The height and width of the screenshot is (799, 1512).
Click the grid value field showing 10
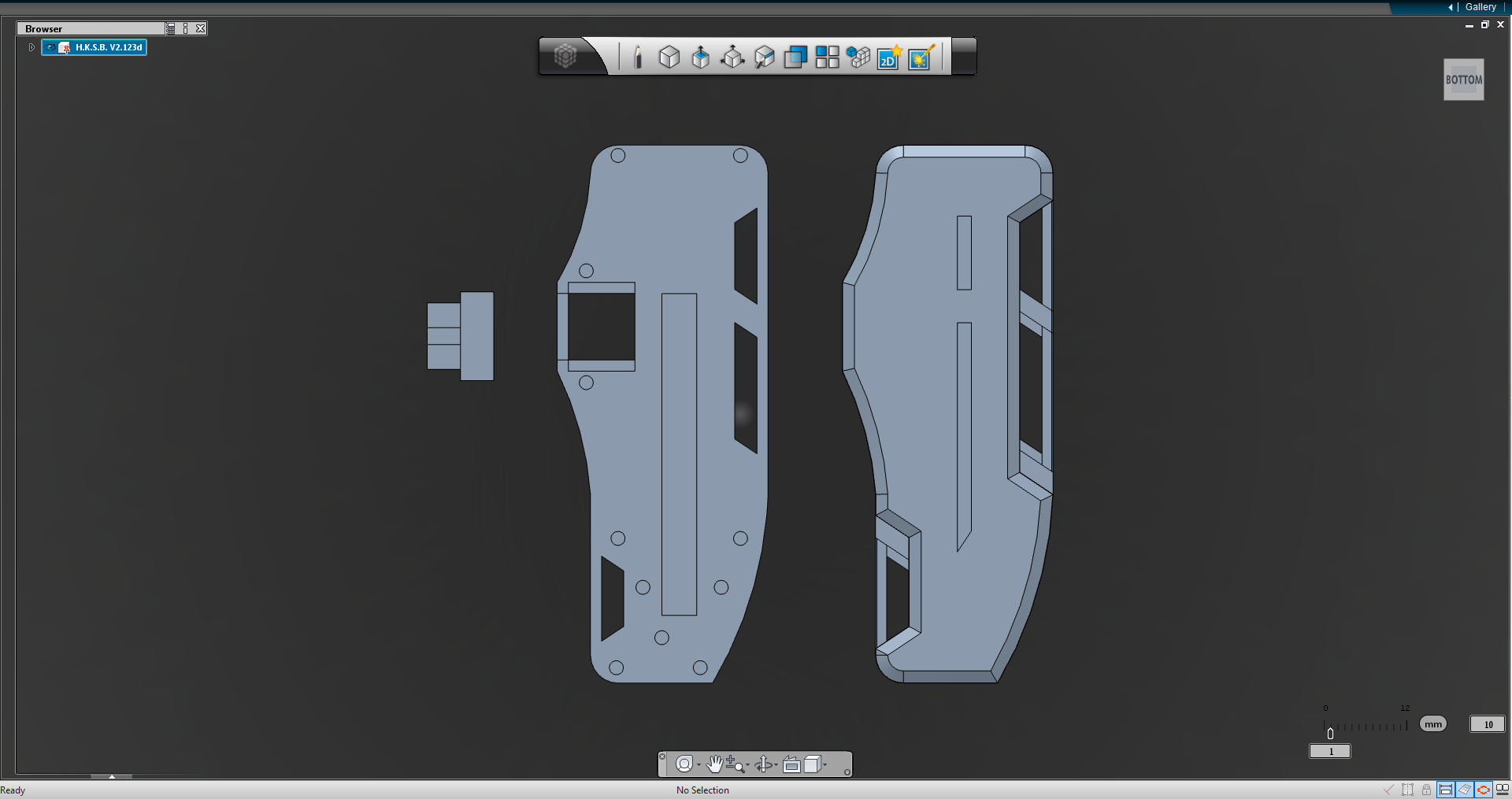pyautogui.click(x=1488, y=724)
